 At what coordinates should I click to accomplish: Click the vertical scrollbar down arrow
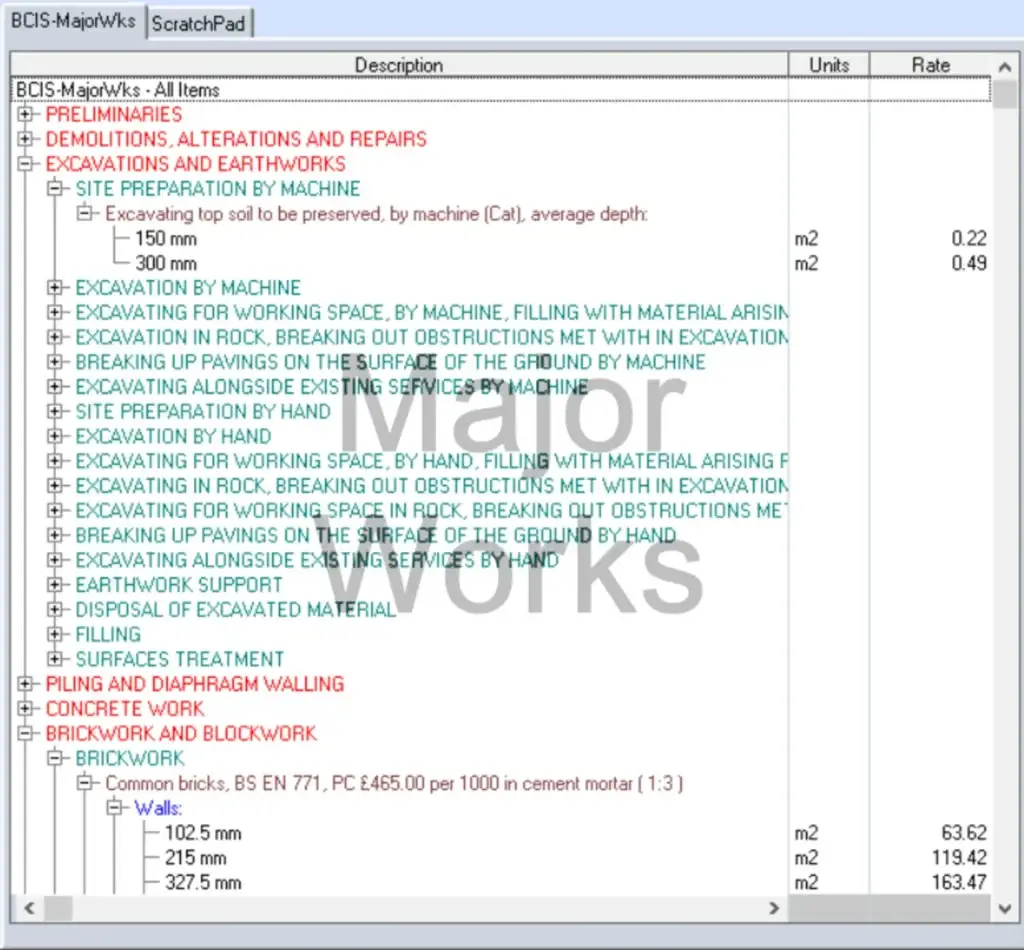pos(1005,908)
